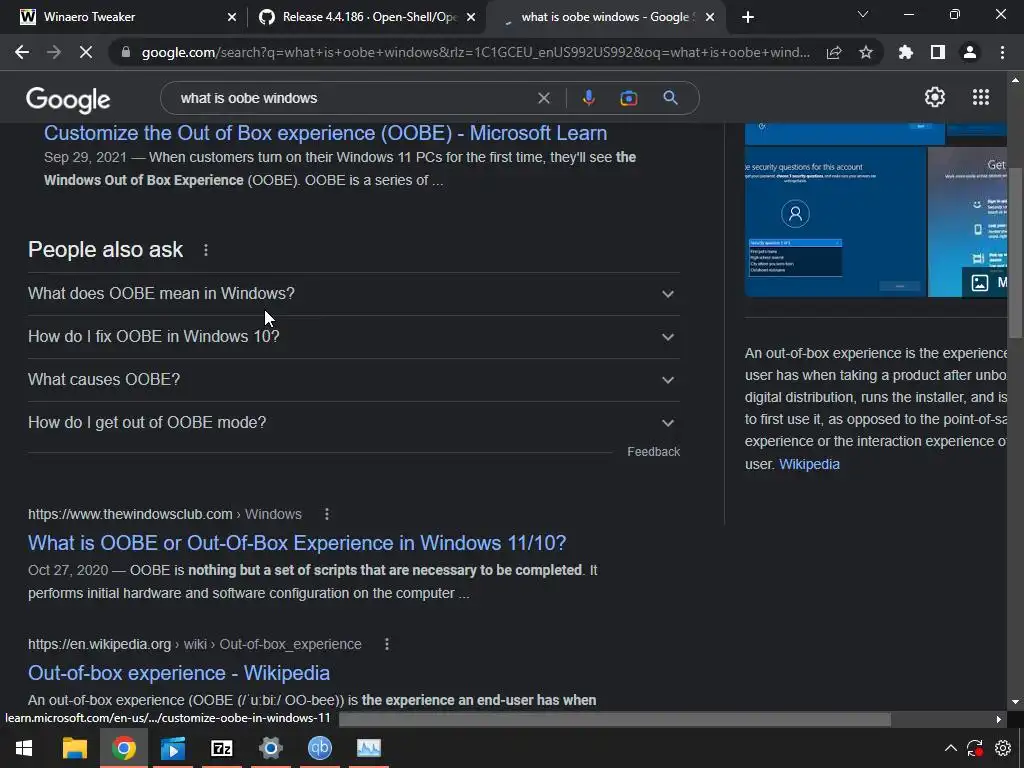Open the security questions OOBE thumbnail

coord(835,221)
